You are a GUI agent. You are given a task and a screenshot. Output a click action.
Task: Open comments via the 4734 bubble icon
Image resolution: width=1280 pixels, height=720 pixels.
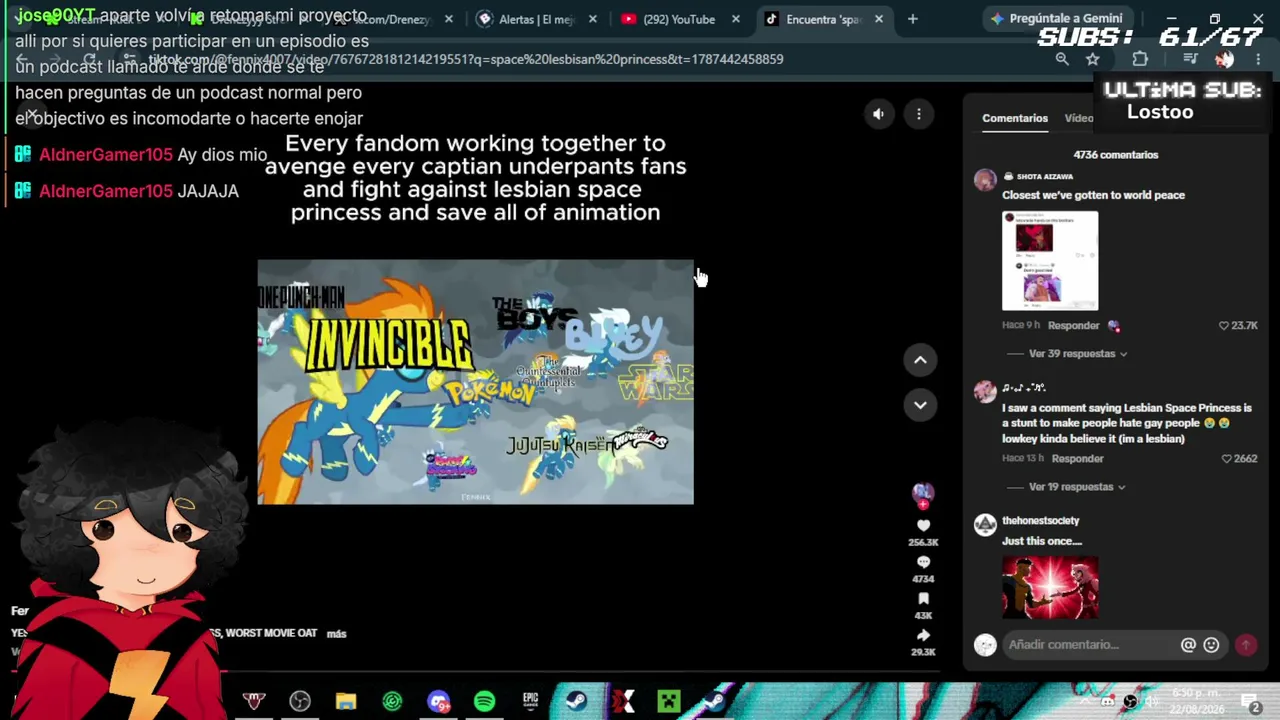coord(923,562)
